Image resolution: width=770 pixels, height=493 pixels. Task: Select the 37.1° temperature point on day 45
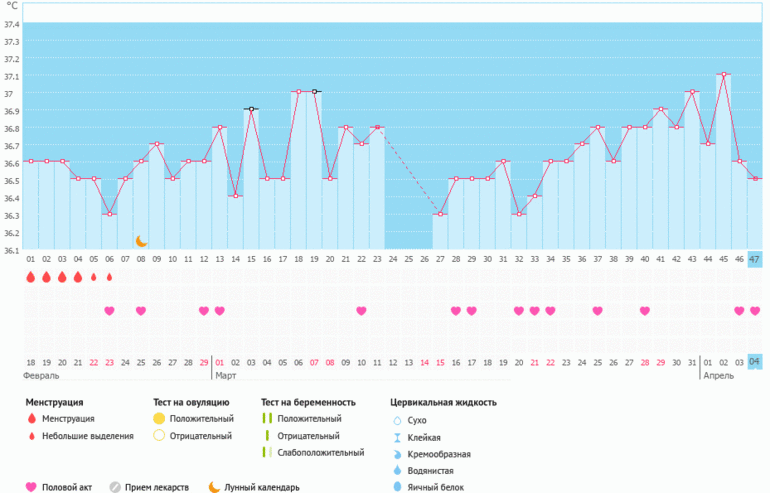(x=723, y=74)
